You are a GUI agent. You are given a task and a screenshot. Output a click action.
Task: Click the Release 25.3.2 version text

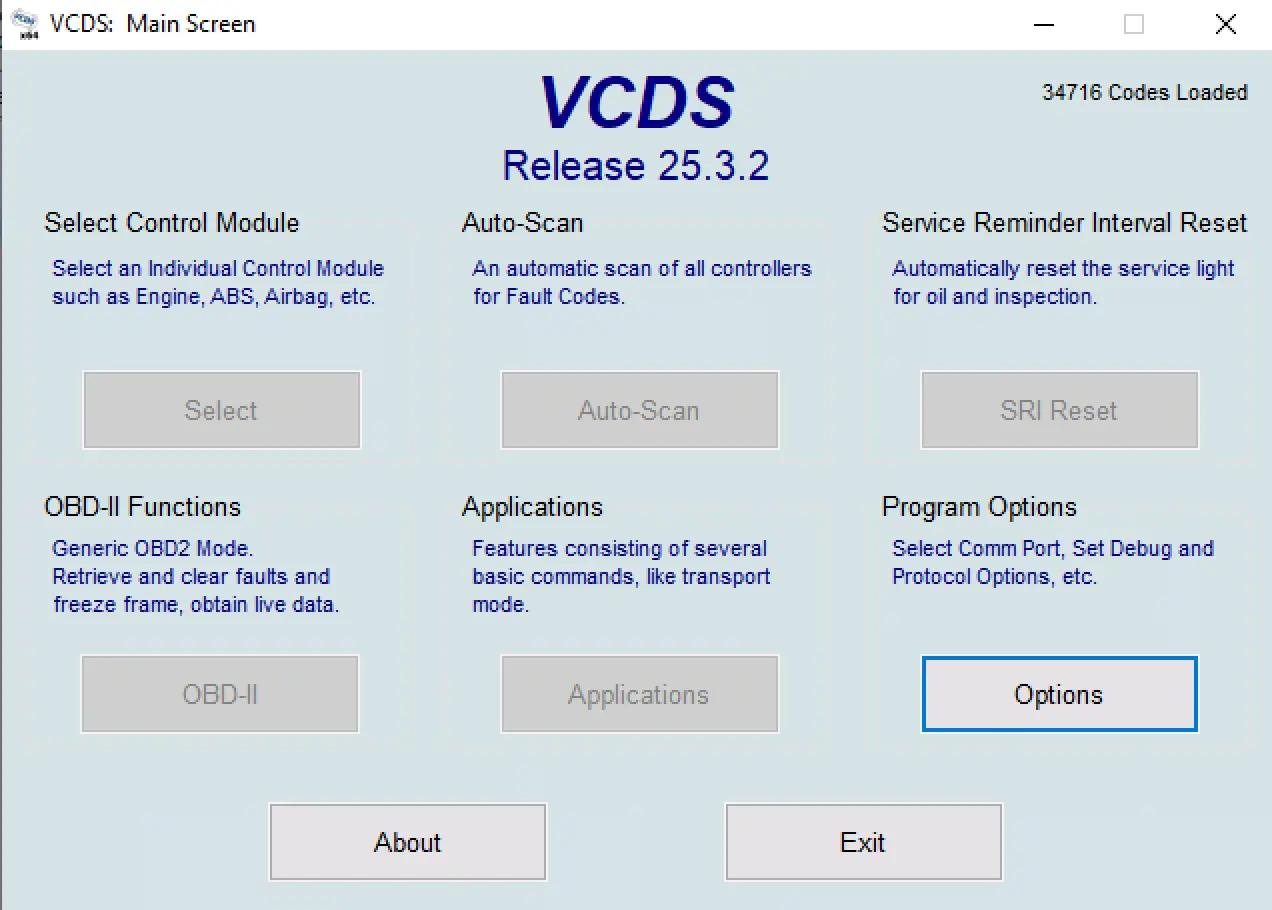(x=636, y=166)
